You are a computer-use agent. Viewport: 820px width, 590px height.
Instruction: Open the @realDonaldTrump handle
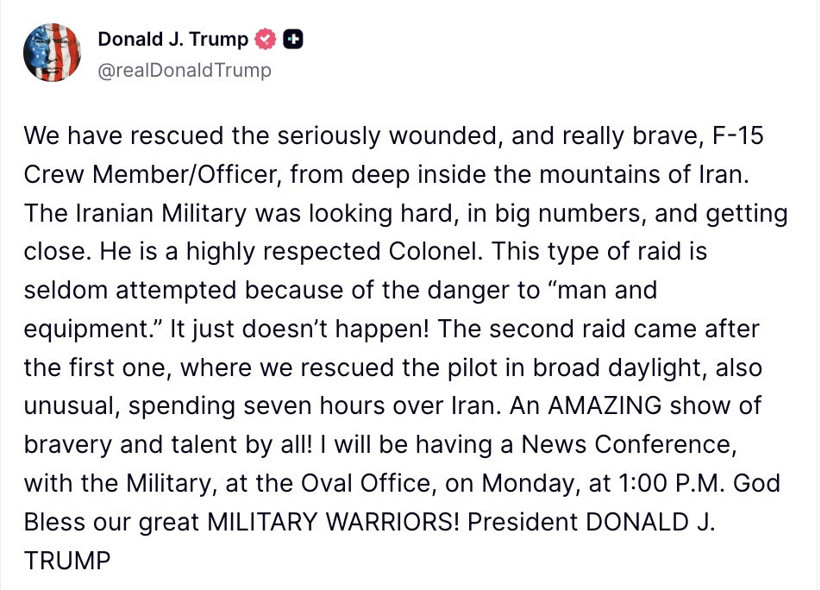tap(184, 71)
